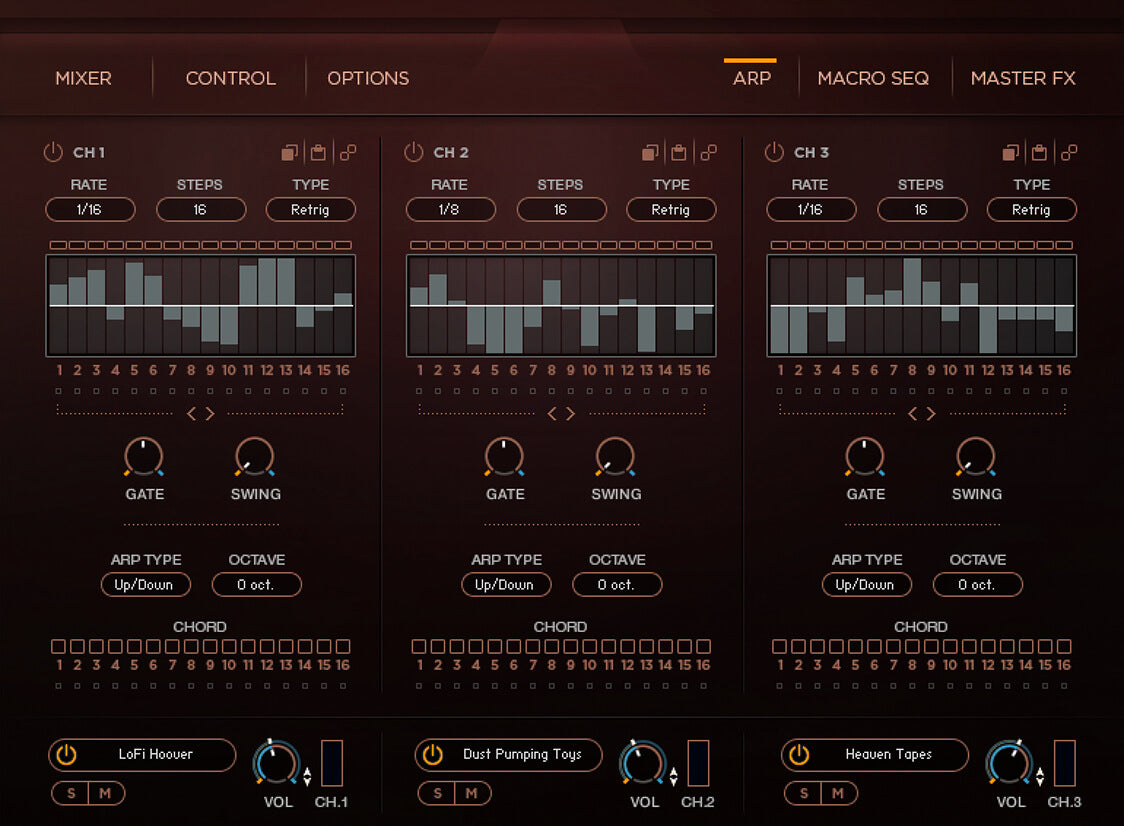This screenshot has width=1124, height=826.
Task: Shift CH 1 sequence left with arrow
Action: tap(192, 414)
